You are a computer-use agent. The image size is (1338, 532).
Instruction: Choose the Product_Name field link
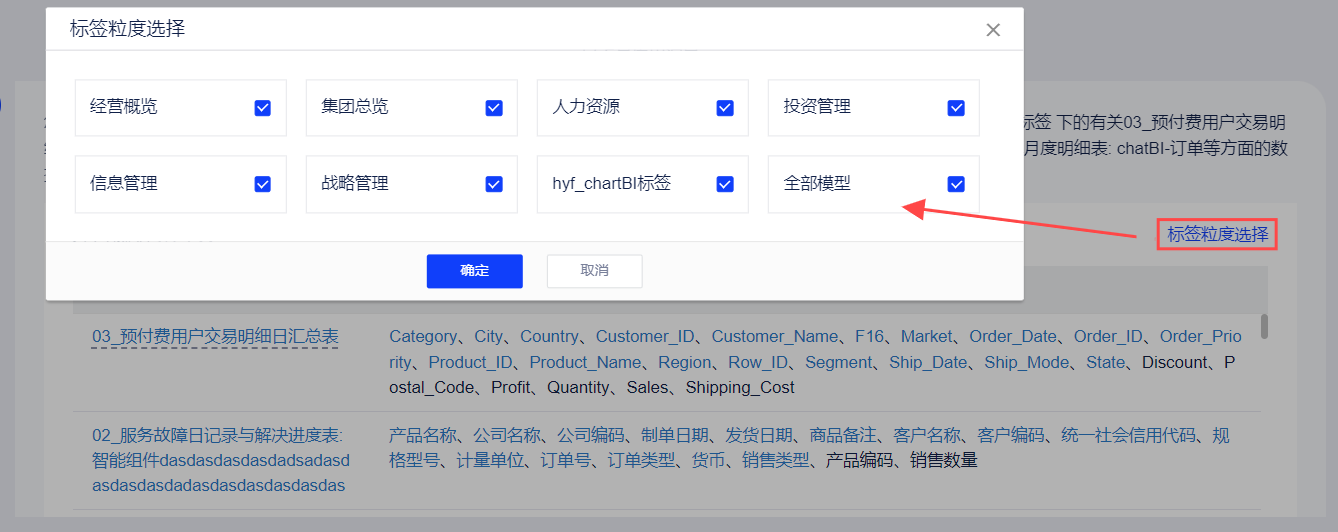pyautogui.click(x=585, y=362)
